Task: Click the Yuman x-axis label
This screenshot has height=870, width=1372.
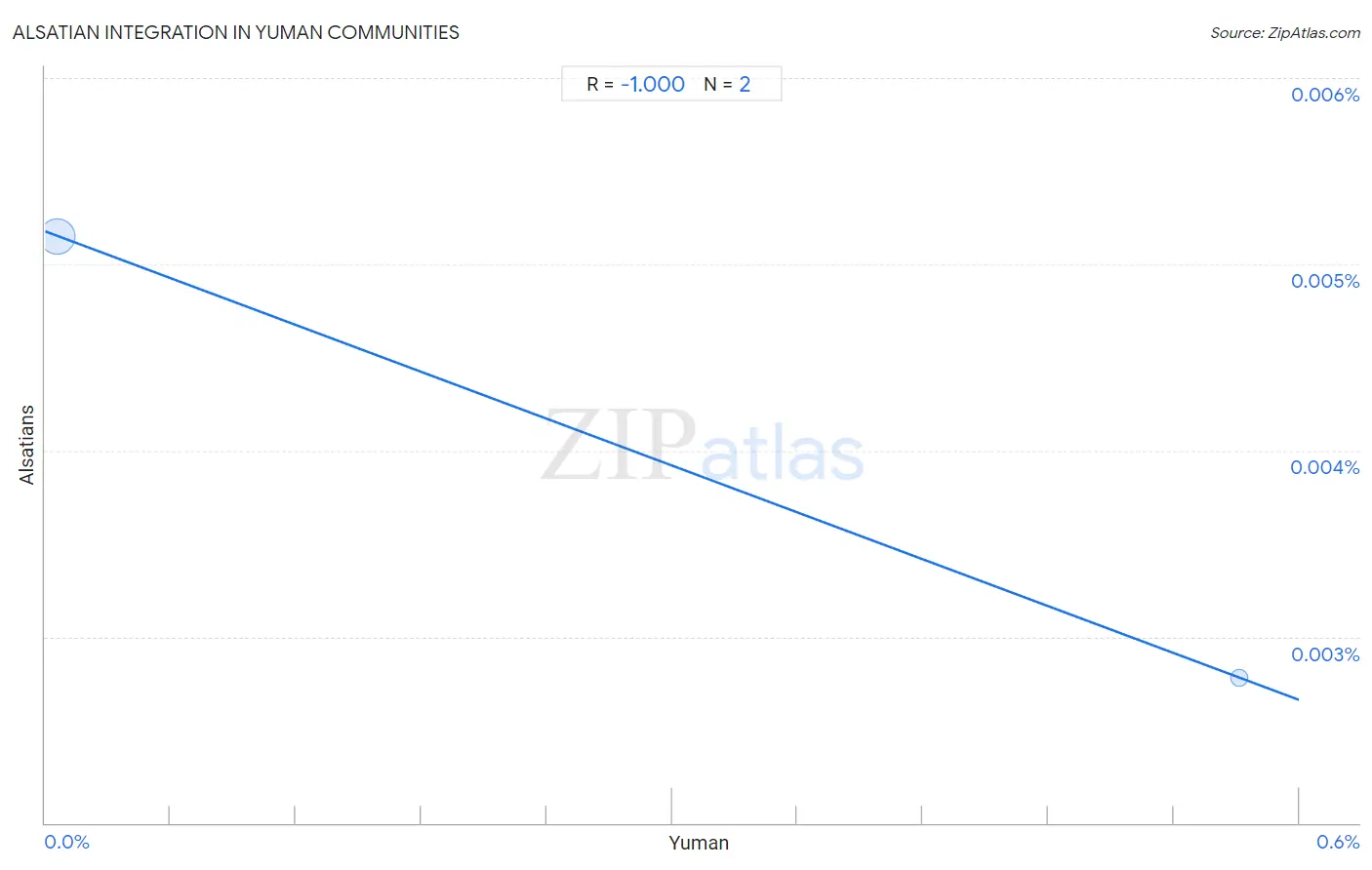Action: point(699,843)
